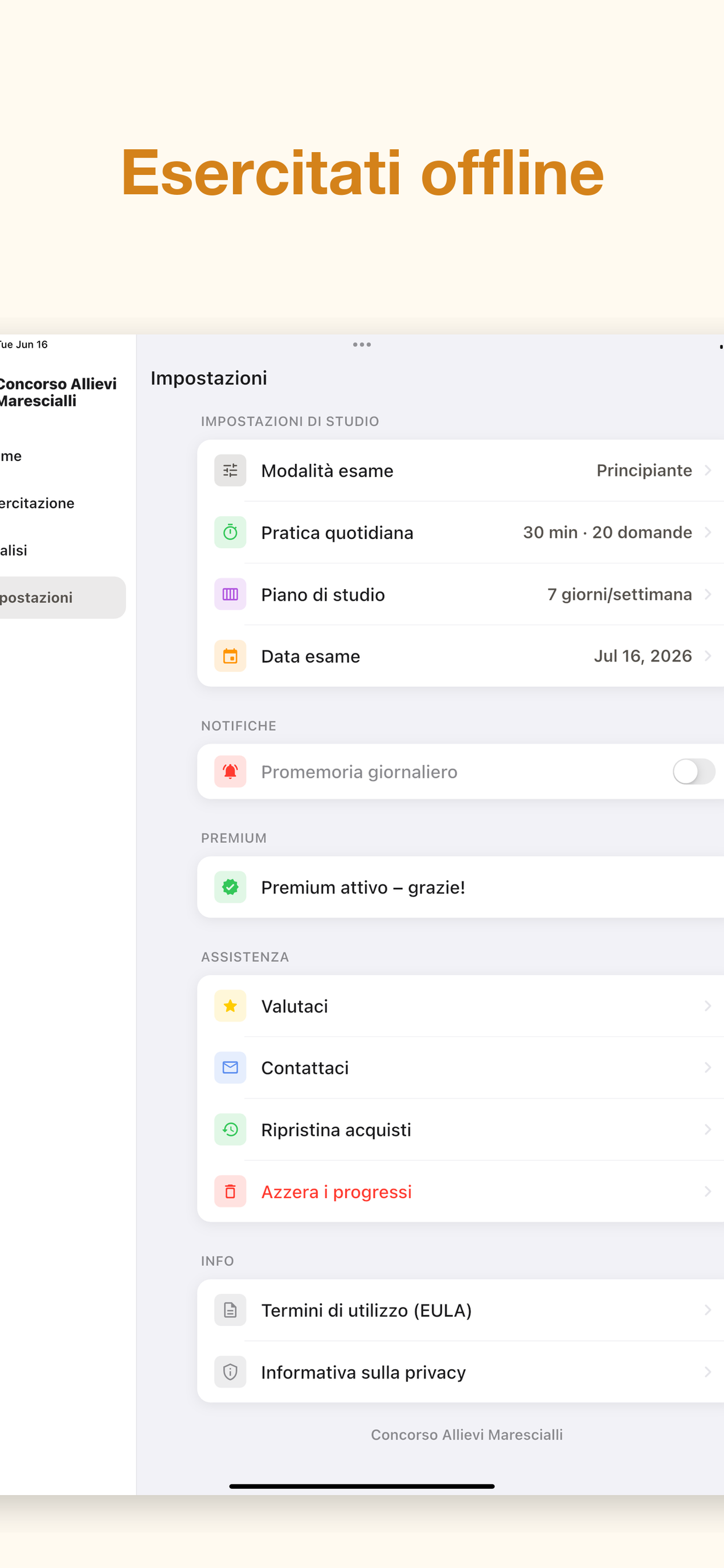Open the Contattaci row chevron
This screenshot has width=724, height=1568.
(708, 1067)
